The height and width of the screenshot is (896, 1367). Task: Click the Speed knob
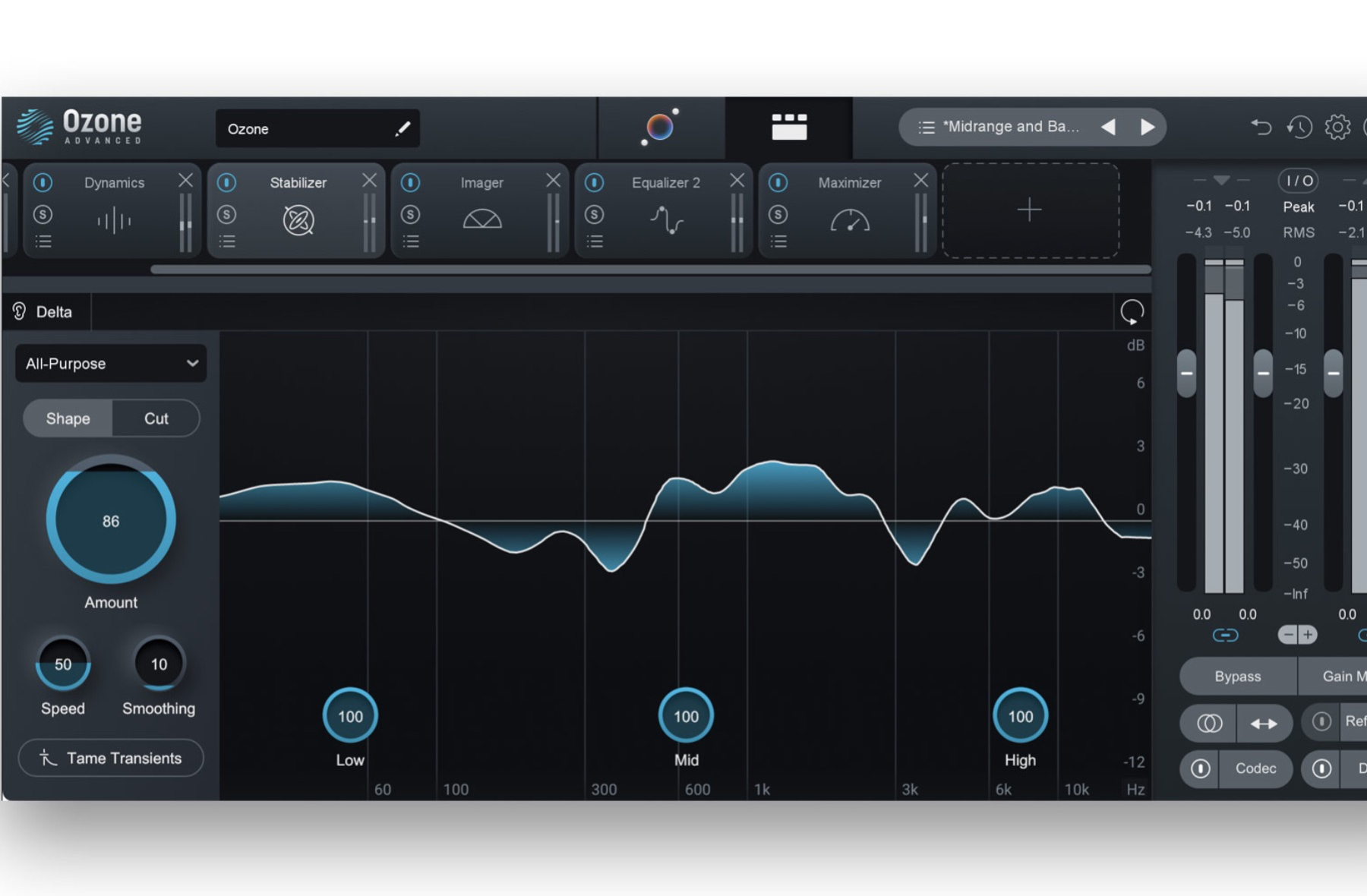63,664
